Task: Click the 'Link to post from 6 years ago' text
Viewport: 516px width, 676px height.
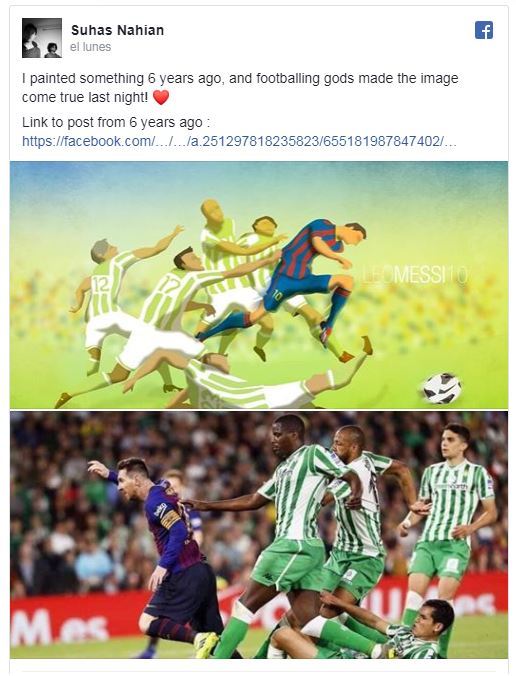Action: pyautogui.click(x=116, y=122)
